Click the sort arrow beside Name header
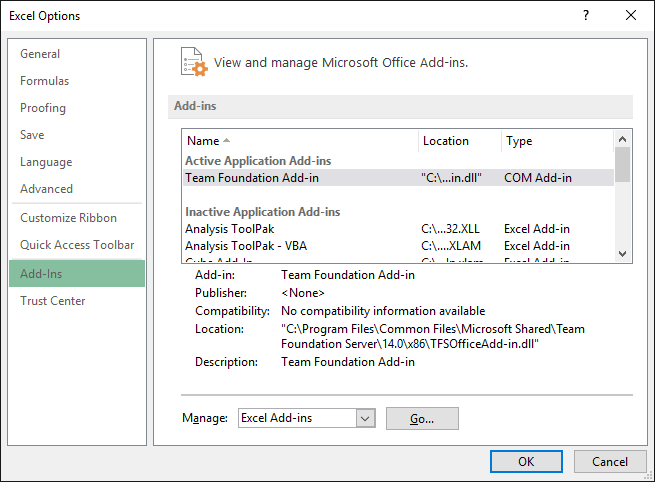The height and width of the screenshot is (482, 655). tap(226, 141)
